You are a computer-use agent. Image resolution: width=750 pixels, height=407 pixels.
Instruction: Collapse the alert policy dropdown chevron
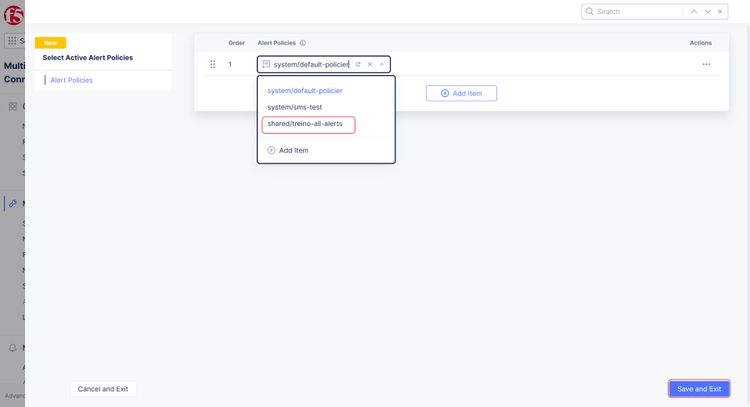pos(381,64)
